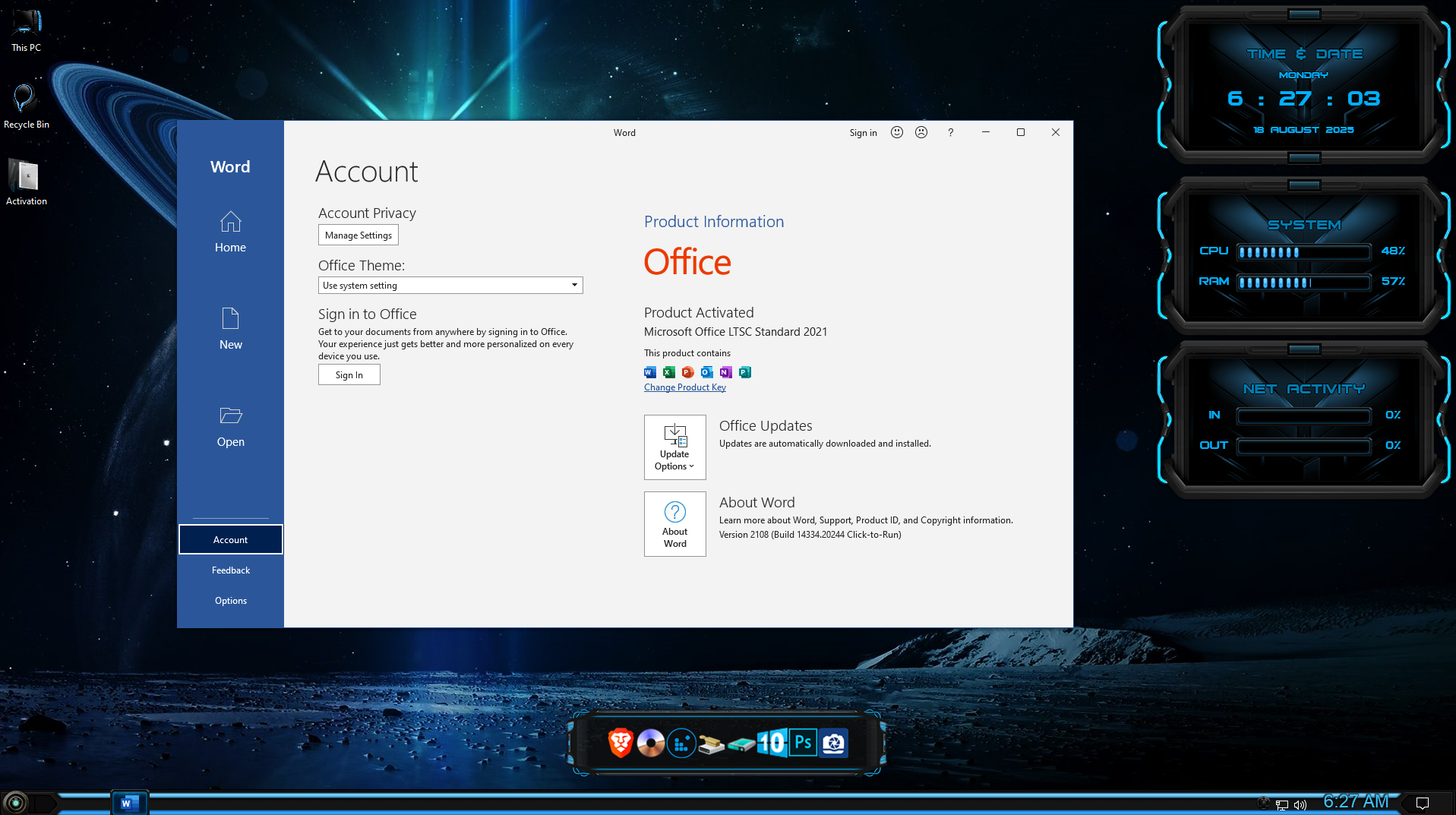The width and height of the screenshot is (1456, 815).
Task: Click the Excel icon under product contains
Action: [669, 372]
